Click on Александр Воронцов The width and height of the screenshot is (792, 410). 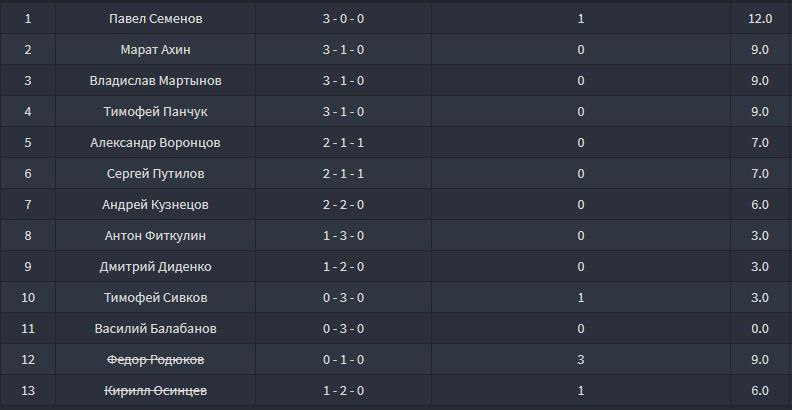[x=155, y=143]
